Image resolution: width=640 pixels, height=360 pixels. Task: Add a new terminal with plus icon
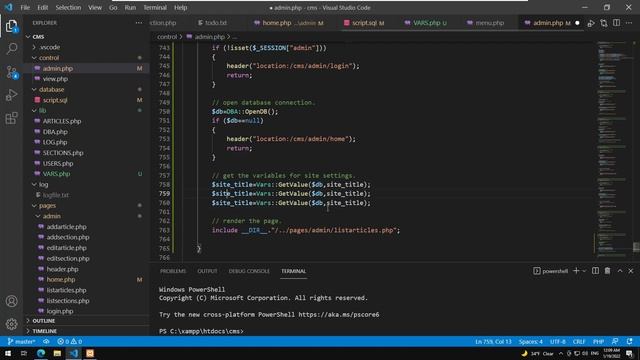pos(576,271)
